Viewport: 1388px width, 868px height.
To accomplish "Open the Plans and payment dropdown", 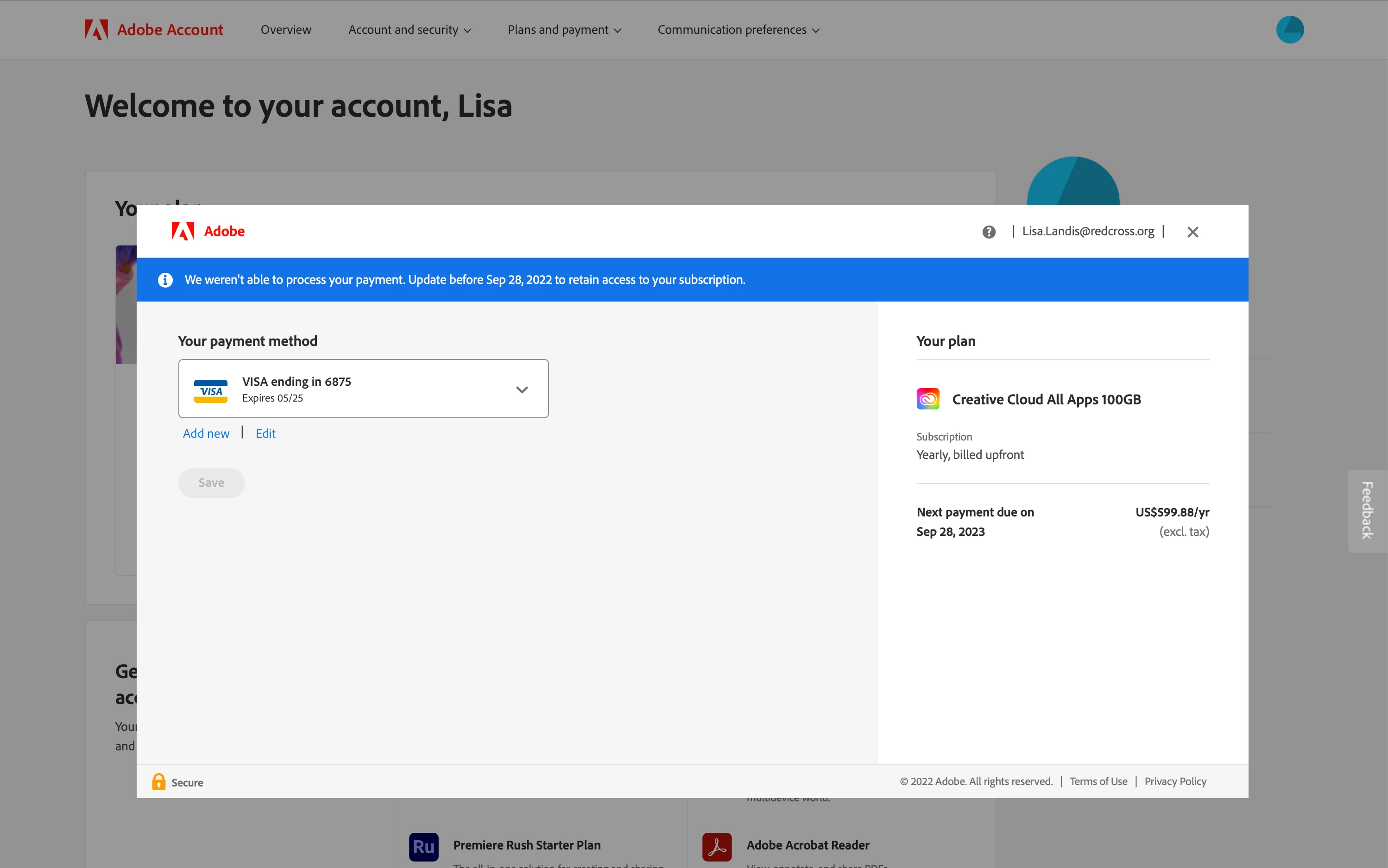I will click(564, 30).
